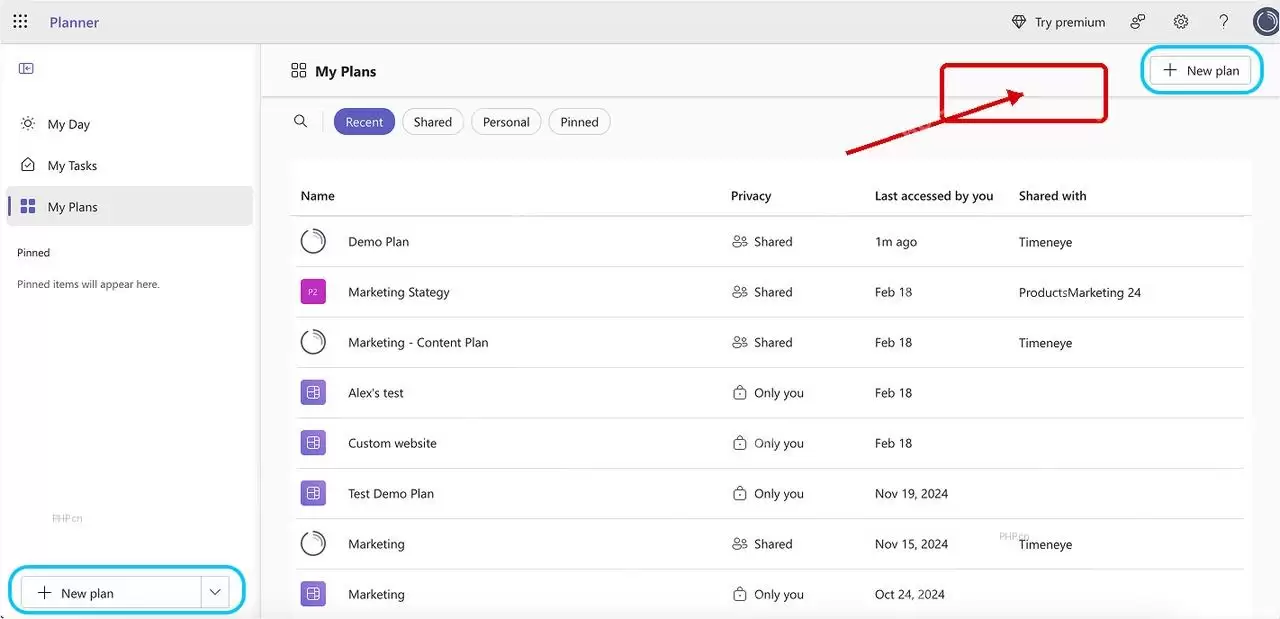Click the search magnifier icon
The image size is (1280, 619).
pos(300,121)
